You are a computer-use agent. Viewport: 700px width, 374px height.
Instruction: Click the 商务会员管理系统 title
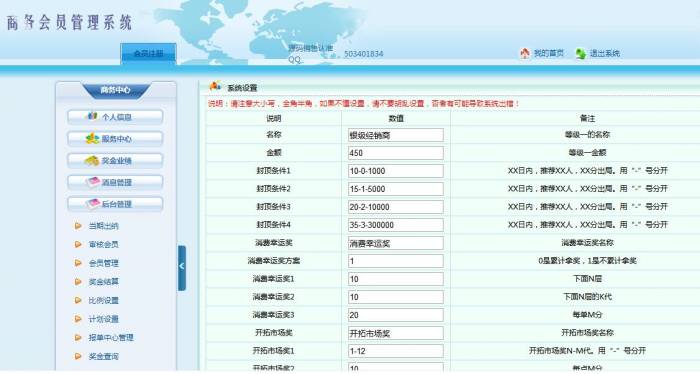tap(69, 22)
